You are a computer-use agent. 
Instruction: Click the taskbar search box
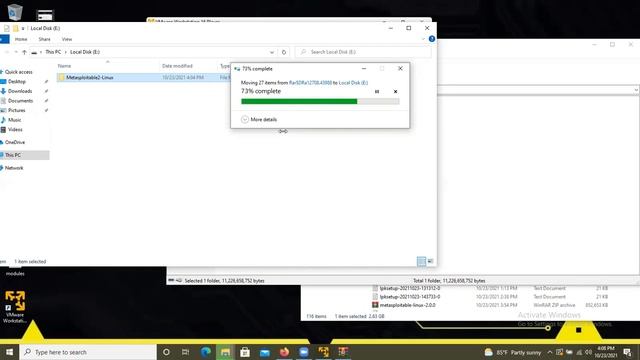(88, 352)
